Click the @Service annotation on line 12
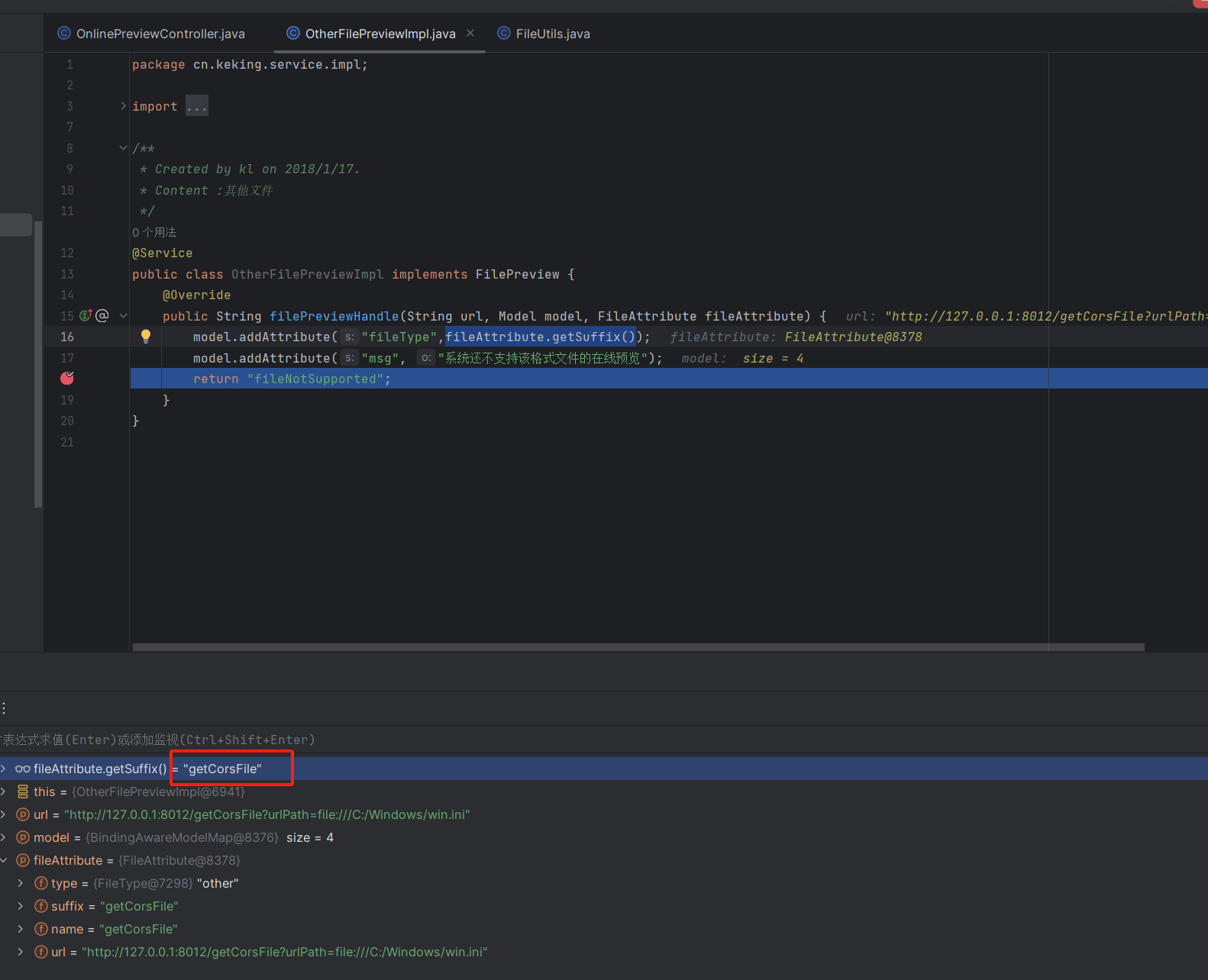Image resolution: width=1208 pixels, height=980 pixels. pyautogui.click(x=163, y=253)
